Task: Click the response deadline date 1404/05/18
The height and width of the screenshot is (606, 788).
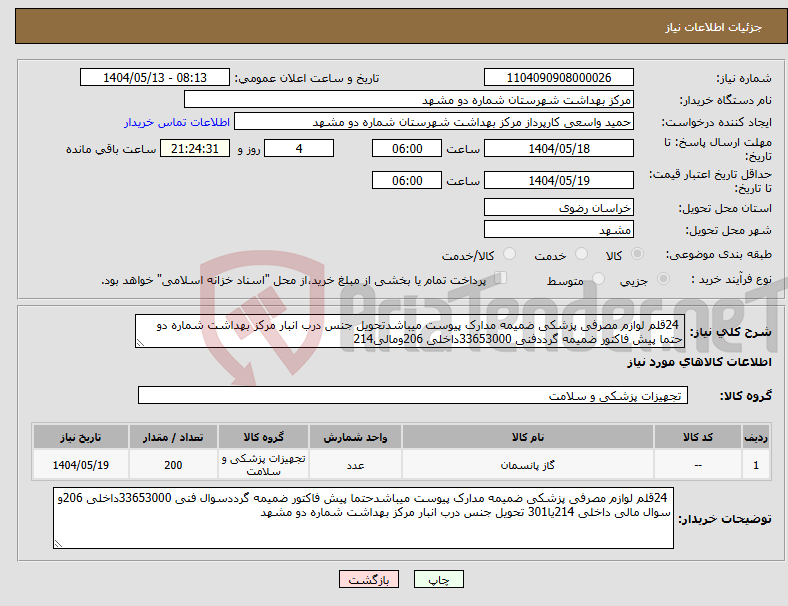Action: click(558, 148)
